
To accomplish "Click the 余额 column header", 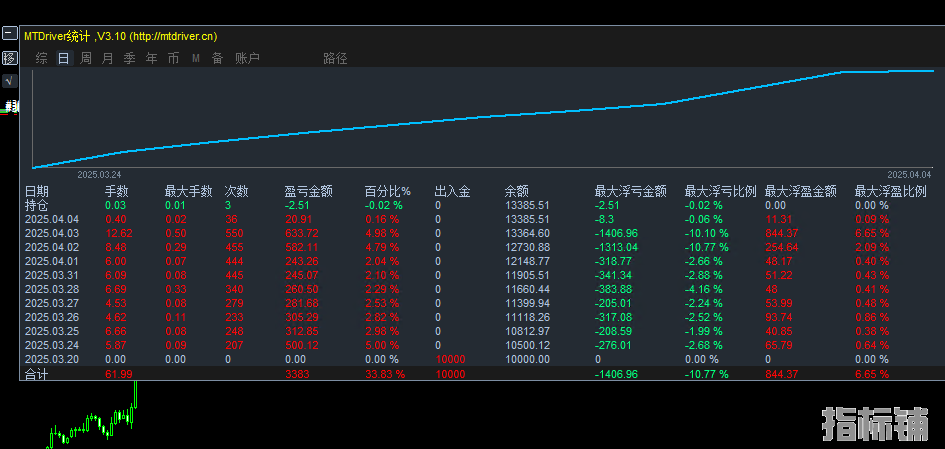I will 516,192.
